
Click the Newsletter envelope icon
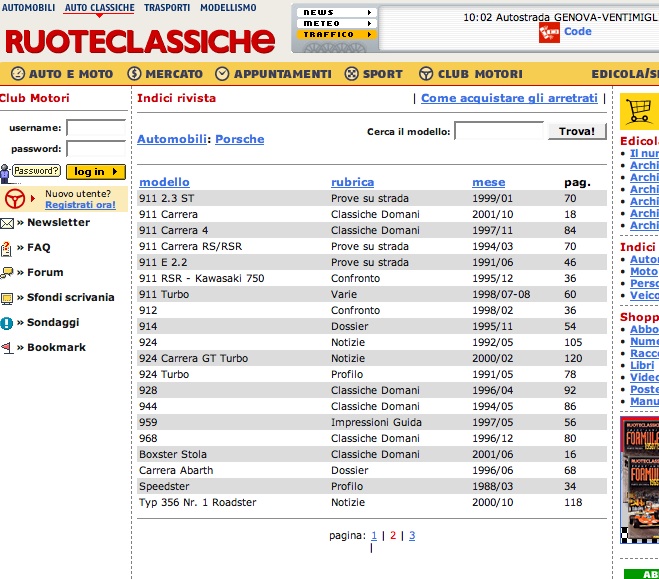[x=7, y=223]
